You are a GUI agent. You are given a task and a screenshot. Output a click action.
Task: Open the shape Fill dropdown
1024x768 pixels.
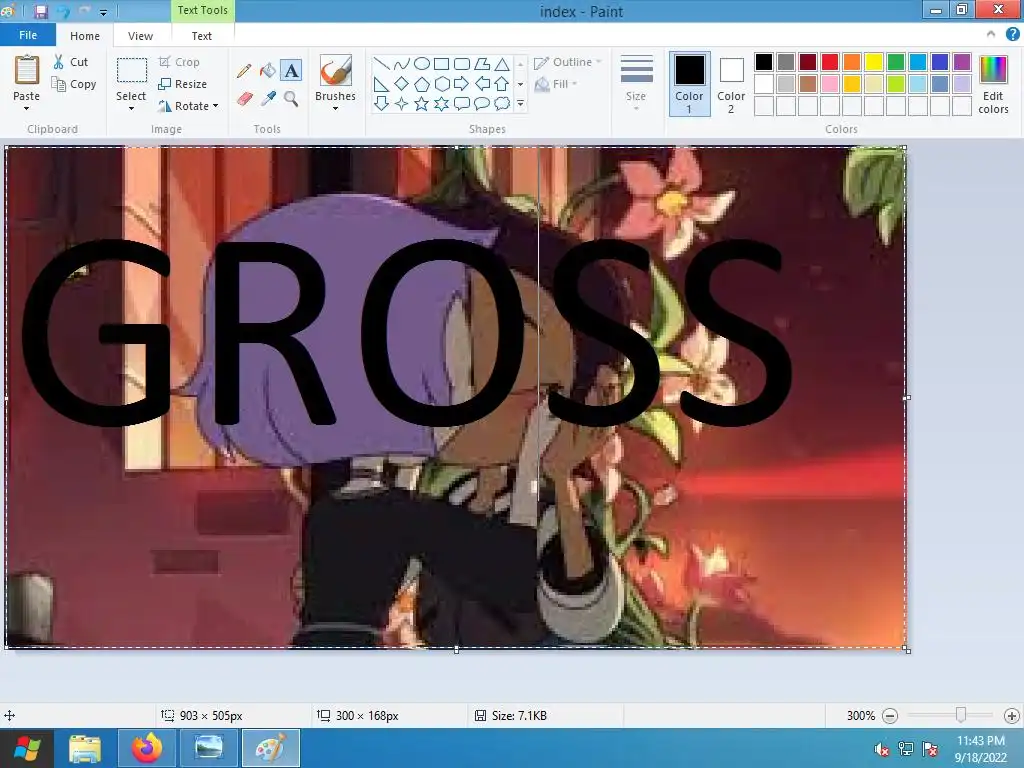tap(556, 84)
